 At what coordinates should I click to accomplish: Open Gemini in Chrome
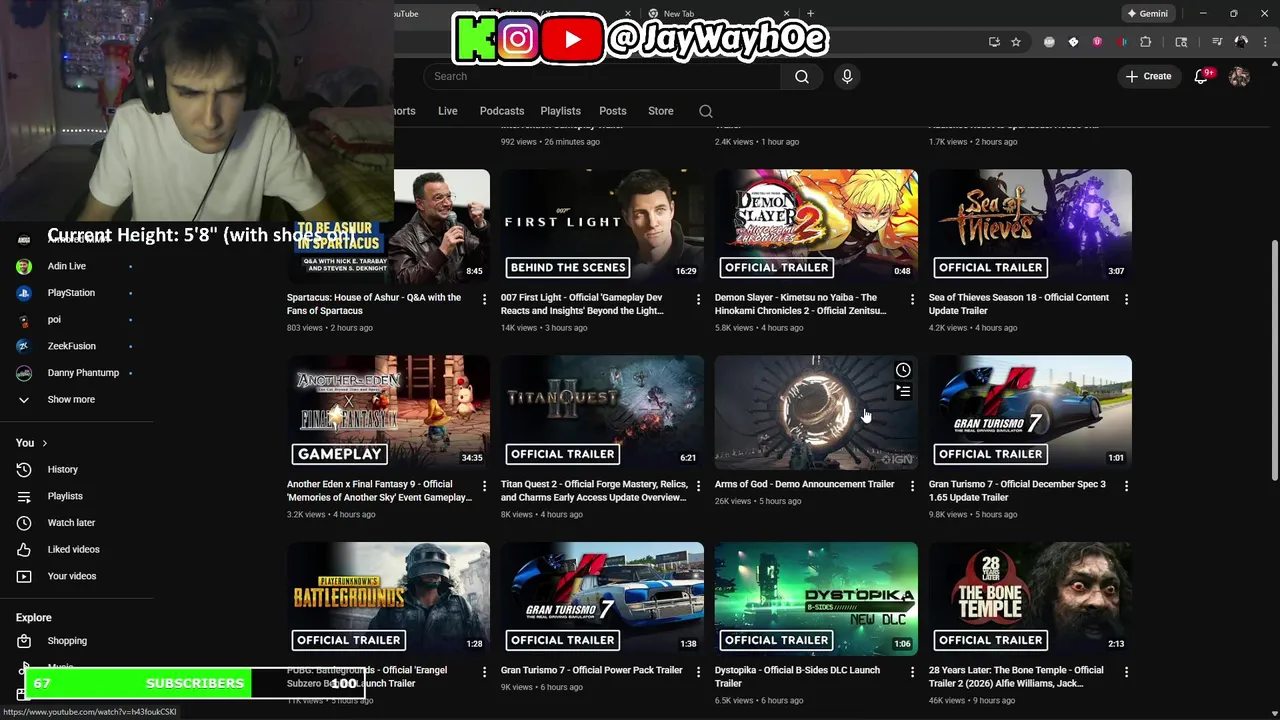[1147, 14]
